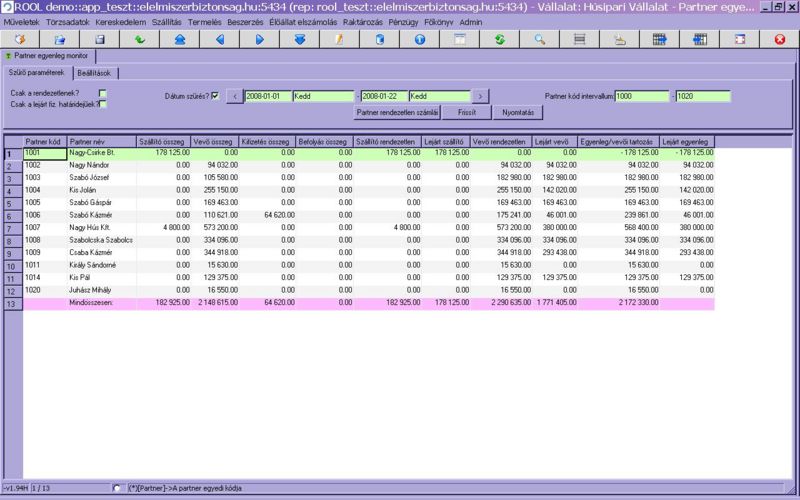The width and height of the screenshot is (800, 500).
Task: Click the red X exit icon in toolbar
Action: point(779,40)
